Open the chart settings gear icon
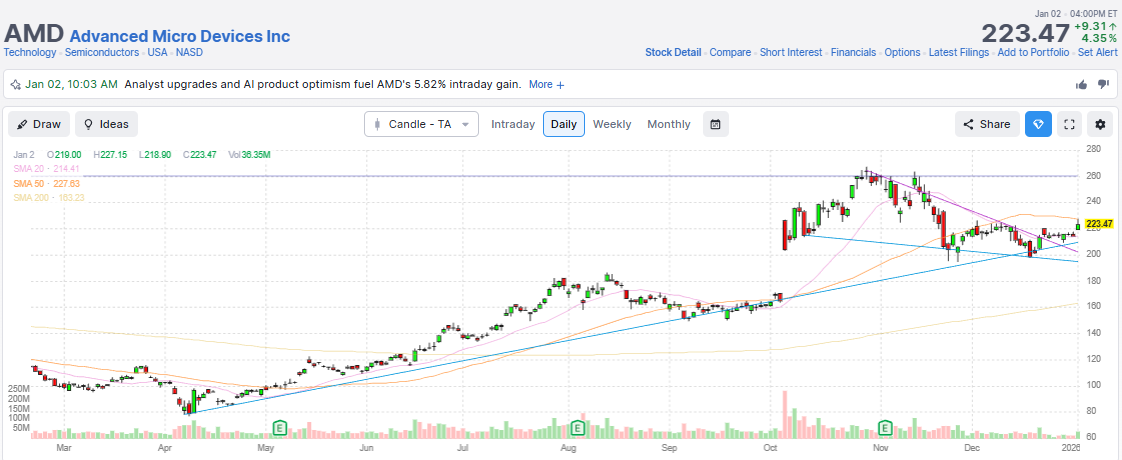This screenshot has height=460, width=1122. point(1100,124)
